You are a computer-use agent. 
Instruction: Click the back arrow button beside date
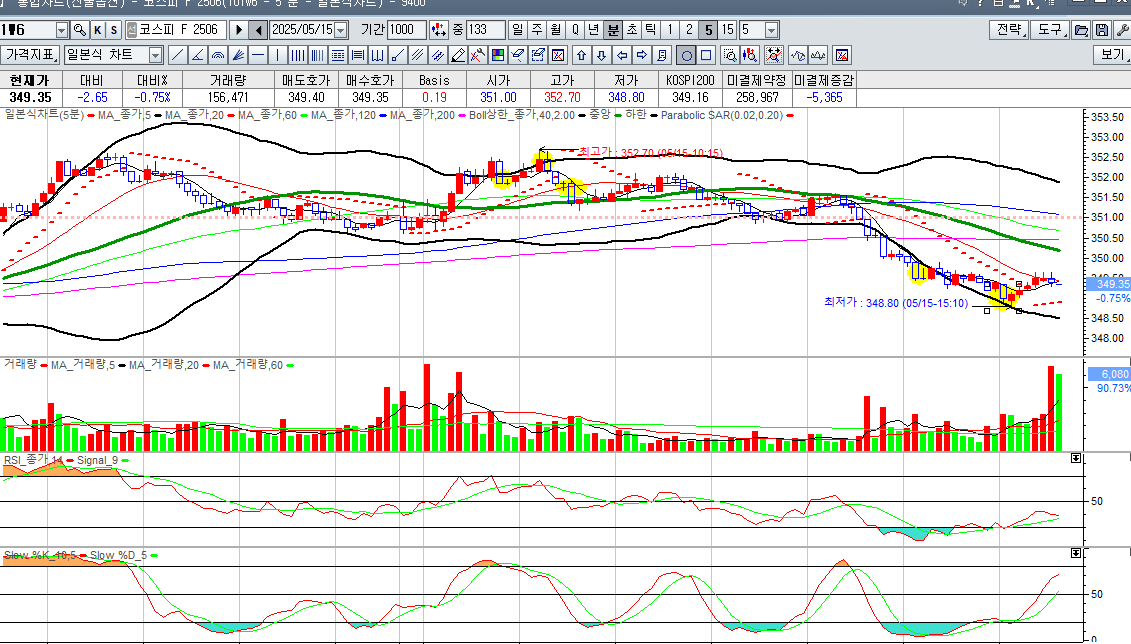point(259,30)
